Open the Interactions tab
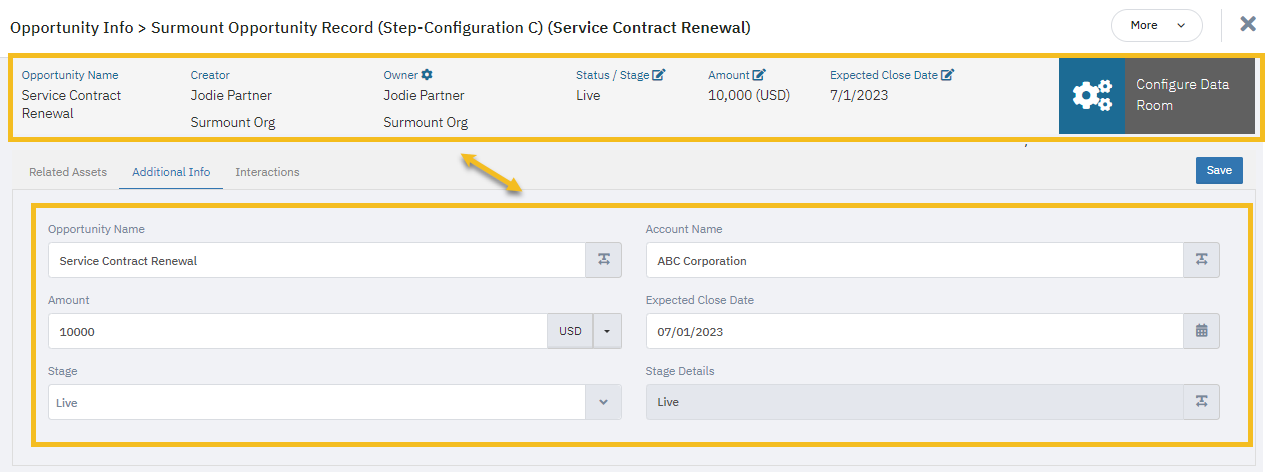 267,172
